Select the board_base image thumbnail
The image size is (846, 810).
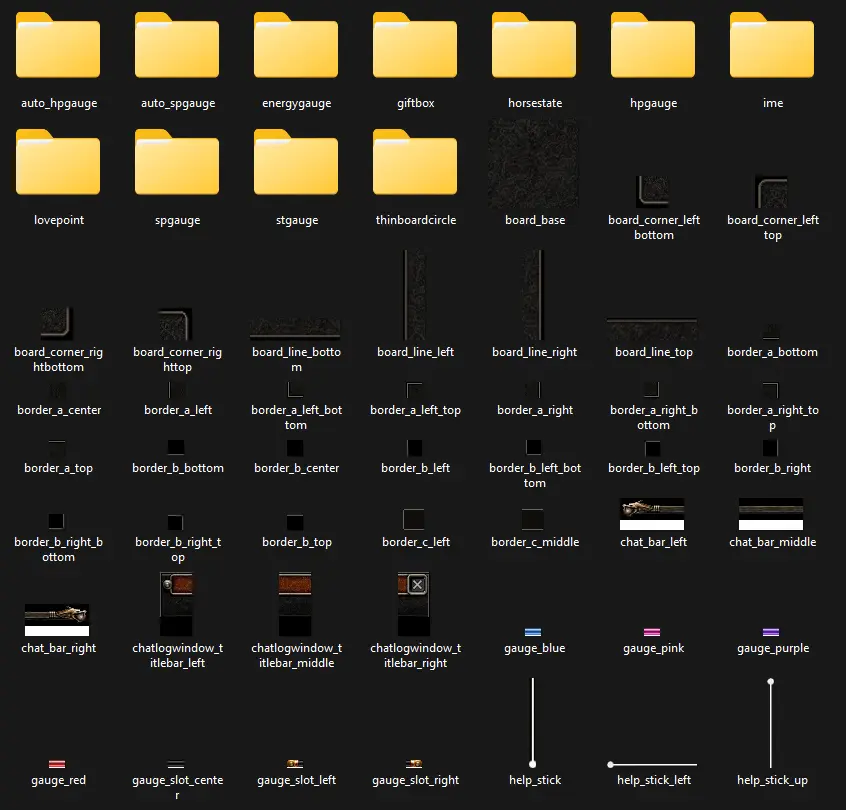point(534,162)
